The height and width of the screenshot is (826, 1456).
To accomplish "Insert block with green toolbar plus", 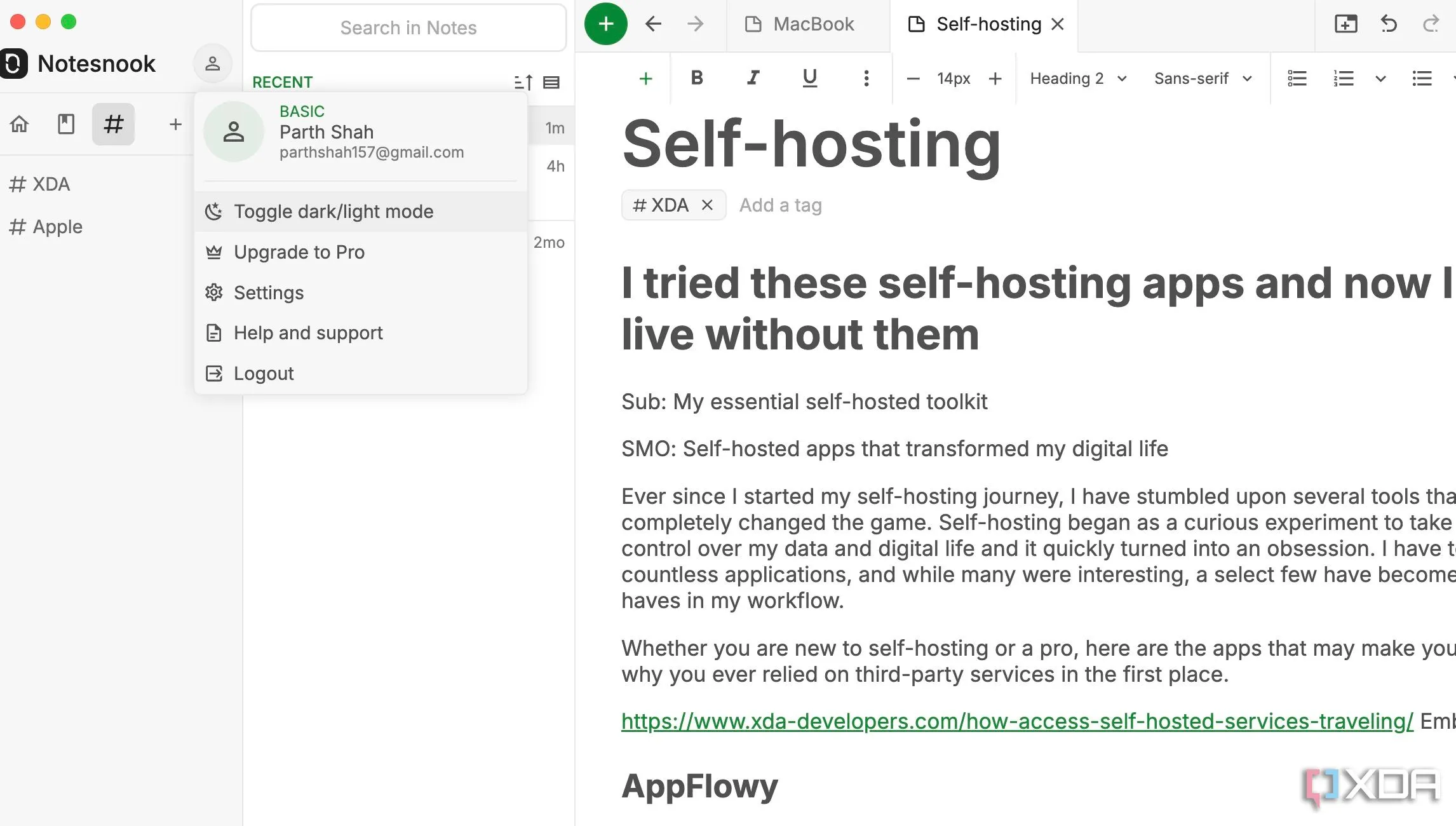I will click(645, 78).
